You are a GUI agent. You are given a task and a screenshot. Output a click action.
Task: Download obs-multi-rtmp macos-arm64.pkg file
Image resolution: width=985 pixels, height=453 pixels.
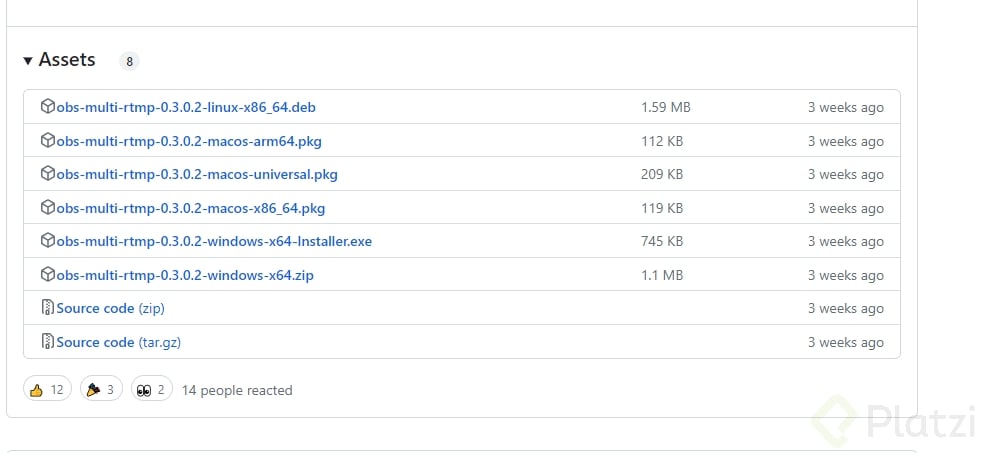tap(189, 141)
